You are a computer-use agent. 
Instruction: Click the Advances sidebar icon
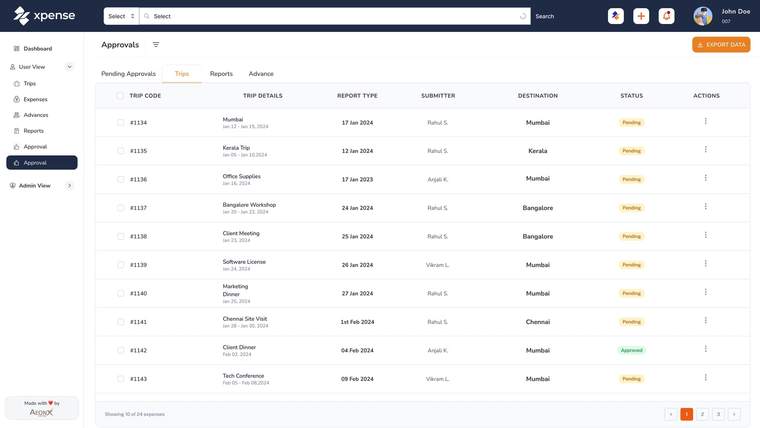(x=16, y=115)
